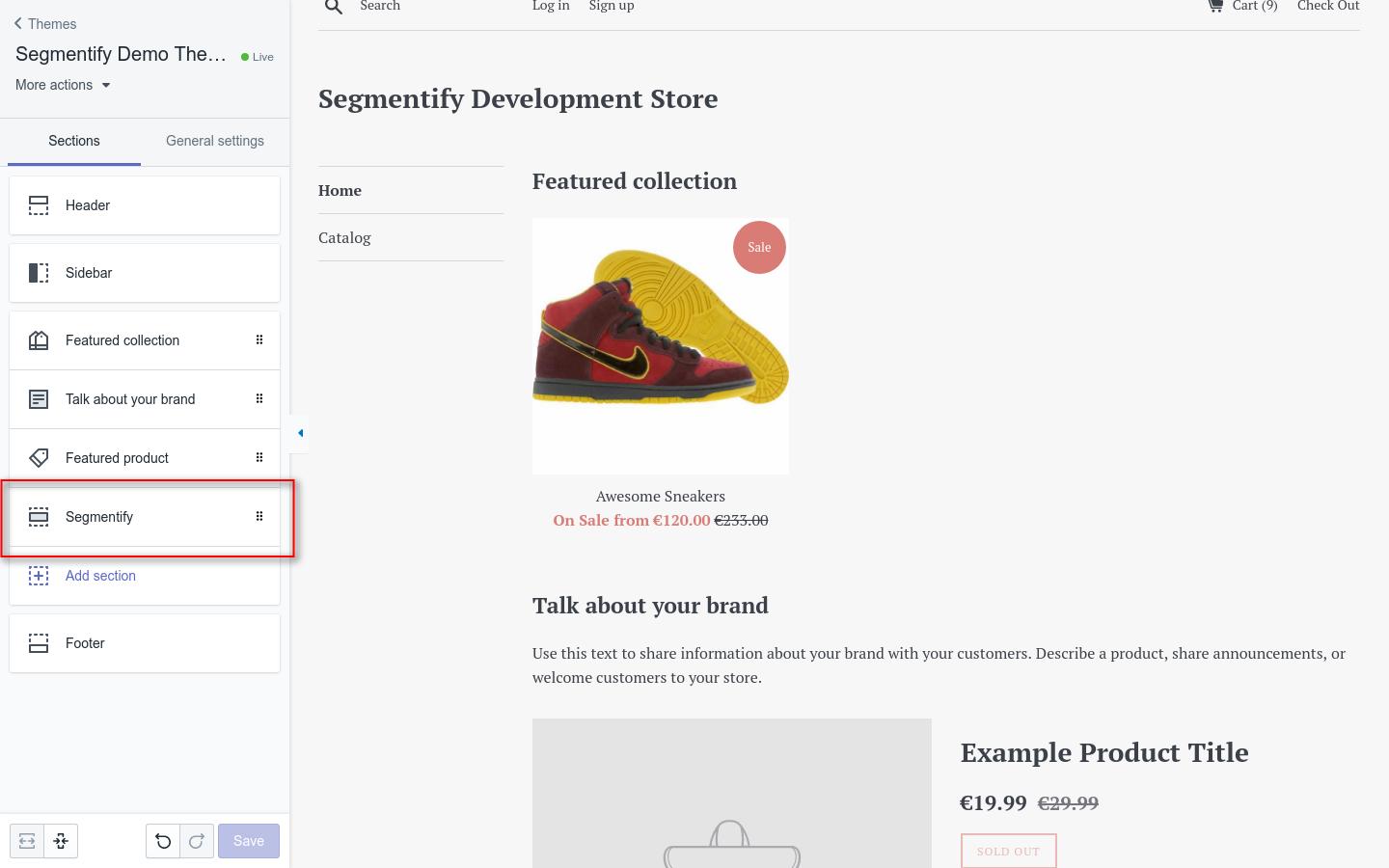Click the Redo button
Screen dimensions: 1389x868
[x=197, y=841]
